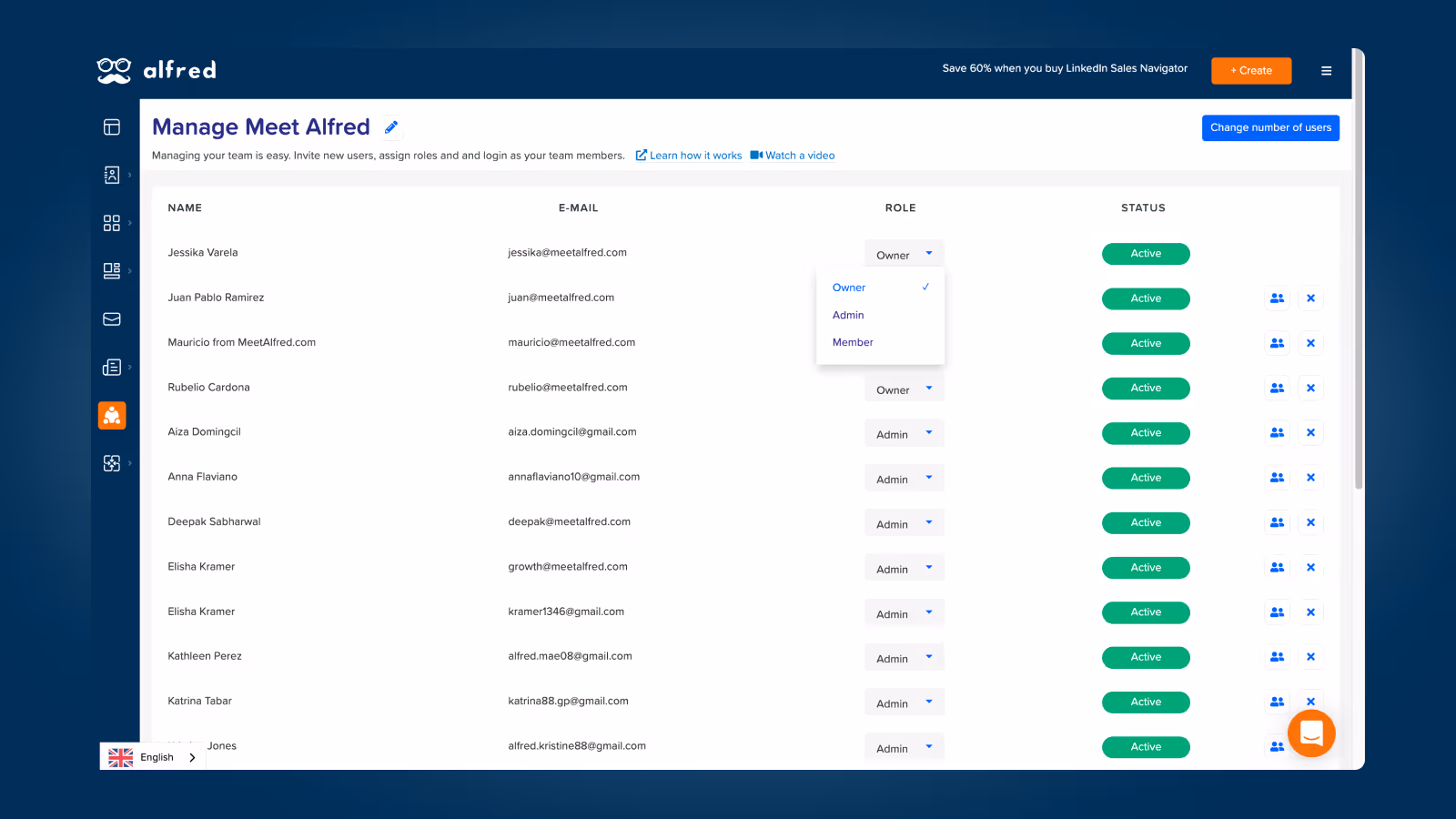Open Anna Flaviano's Admin role dropdown

tap(905, 478)
